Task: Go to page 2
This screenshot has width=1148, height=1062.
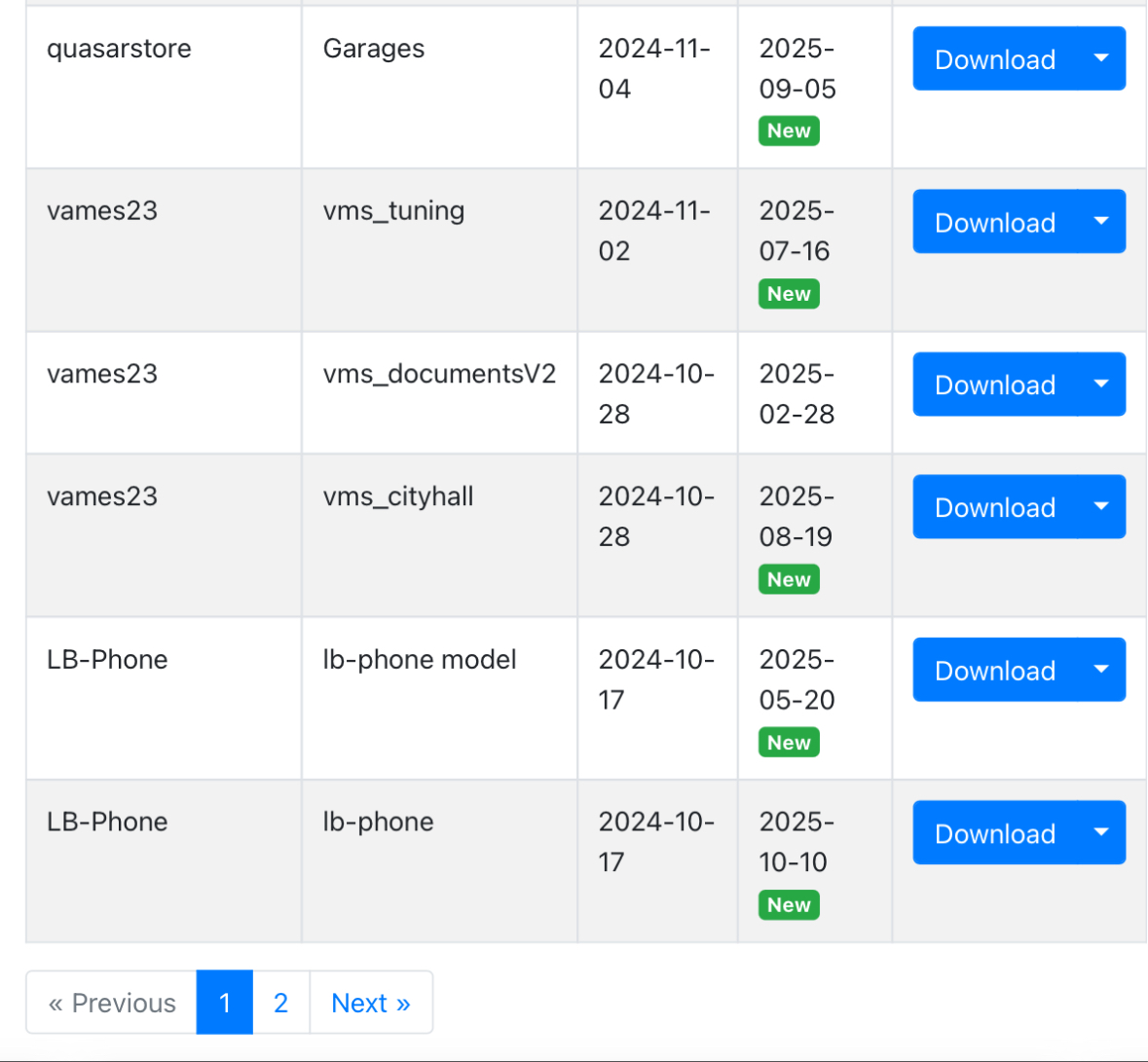Action: pos(281,1002)
